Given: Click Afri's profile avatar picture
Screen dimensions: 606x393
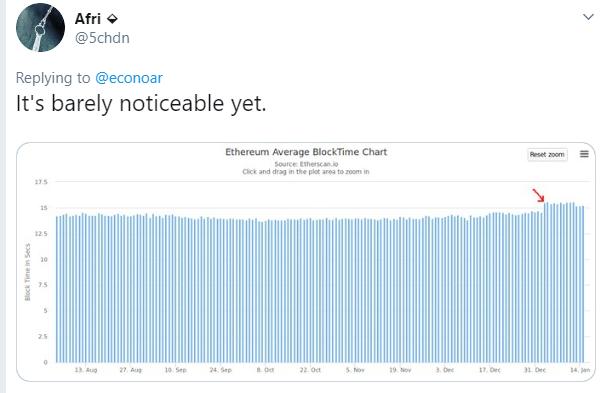Looking at the screenshot, I should pos(40,27).
